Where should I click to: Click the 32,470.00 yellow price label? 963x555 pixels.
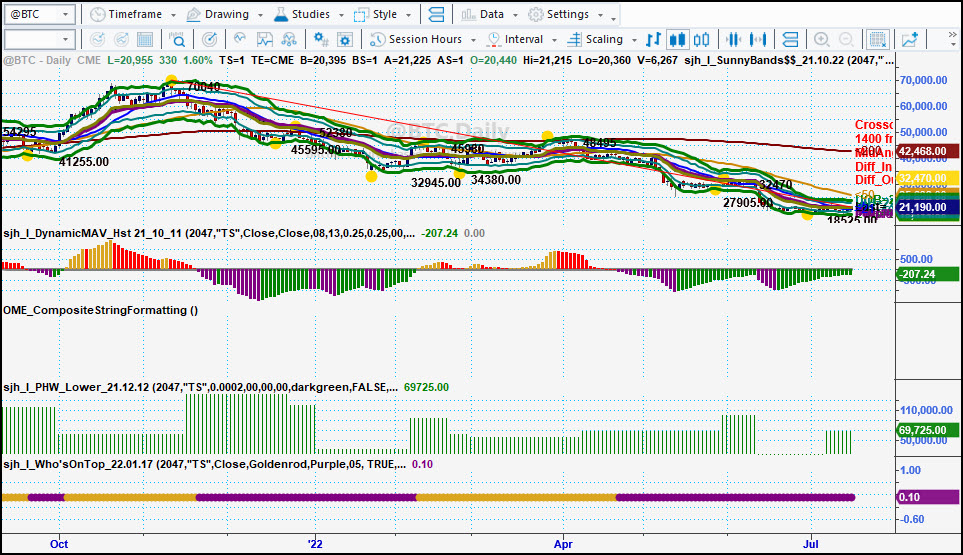(x=927, y=179)
